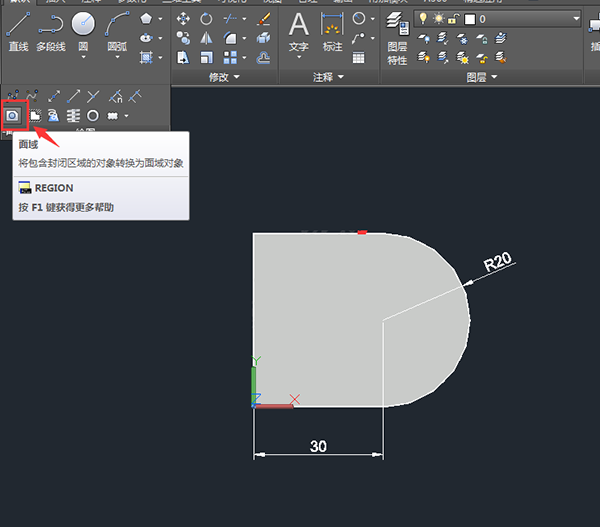Toggle layer 0 lightbulb on/off
This screenshot has height=527, width=600.
point(423,19)
